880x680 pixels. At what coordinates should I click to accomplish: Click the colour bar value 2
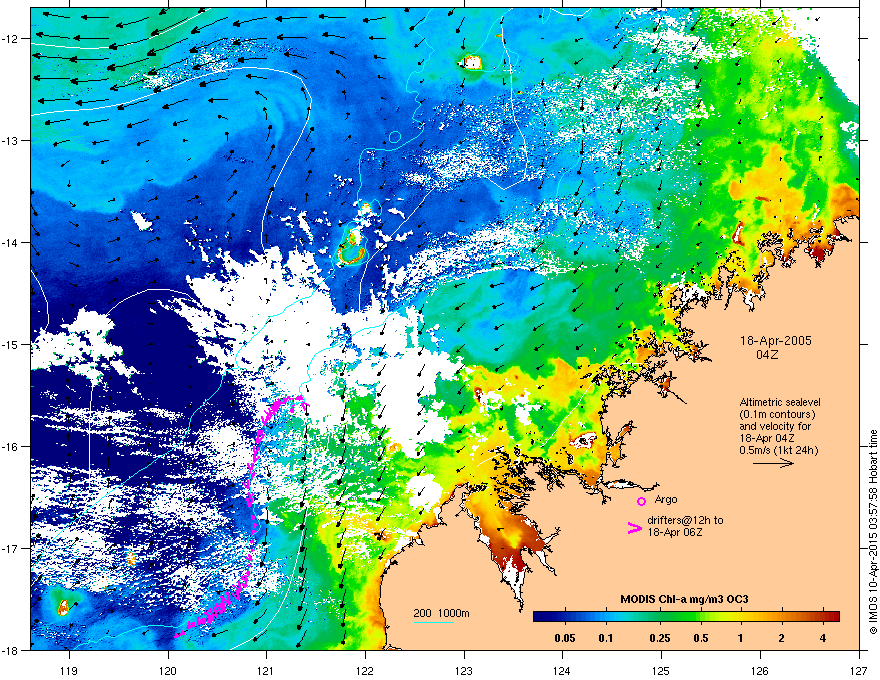[x=782, y=638]
